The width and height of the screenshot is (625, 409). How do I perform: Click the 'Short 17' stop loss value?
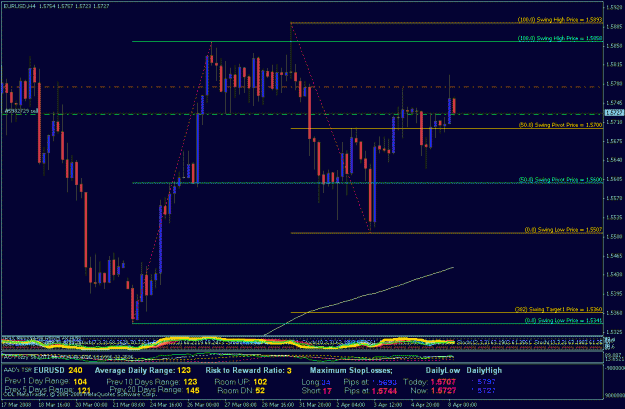tap(317, 391)
